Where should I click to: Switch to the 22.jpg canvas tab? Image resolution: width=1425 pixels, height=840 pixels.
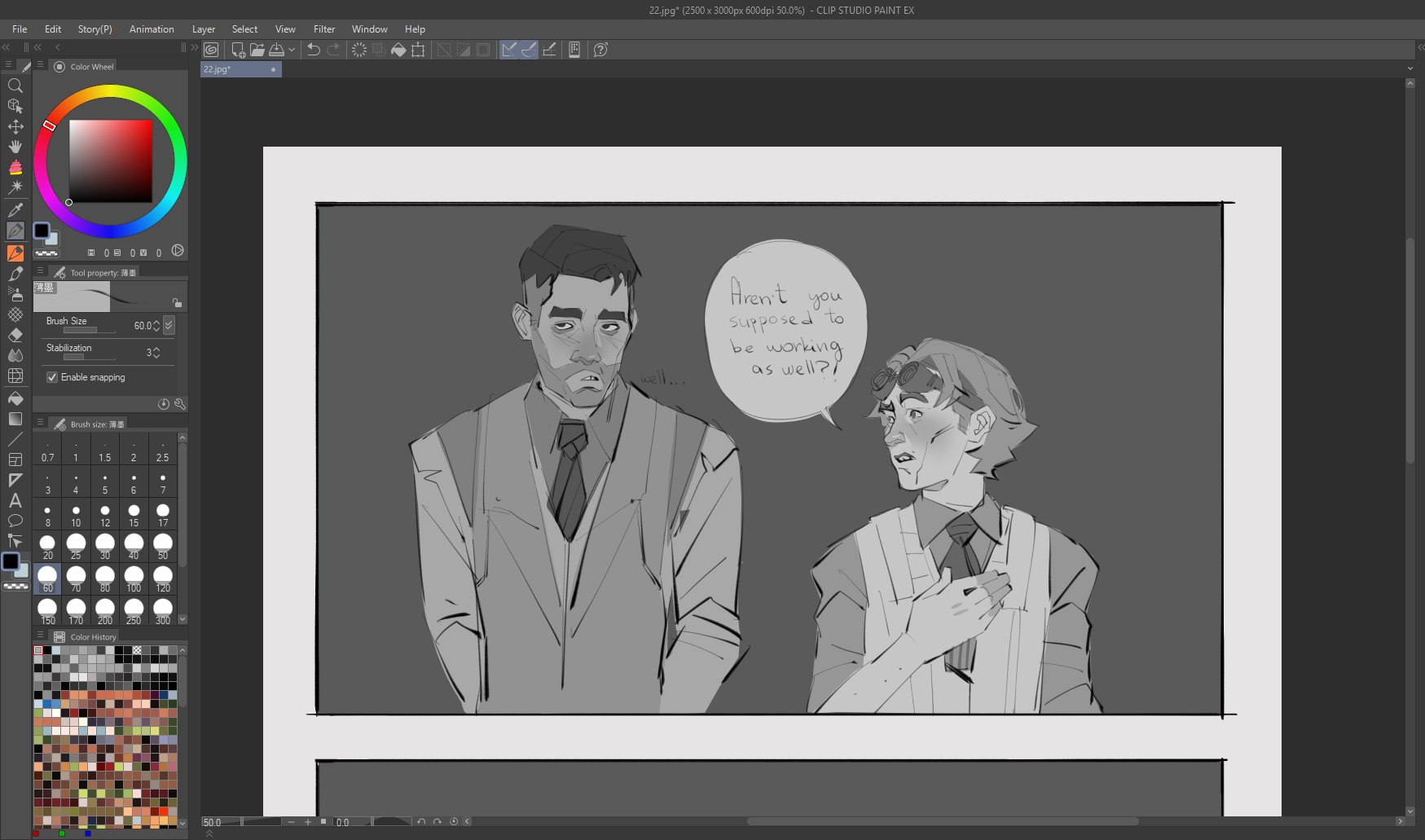point(218,70)
